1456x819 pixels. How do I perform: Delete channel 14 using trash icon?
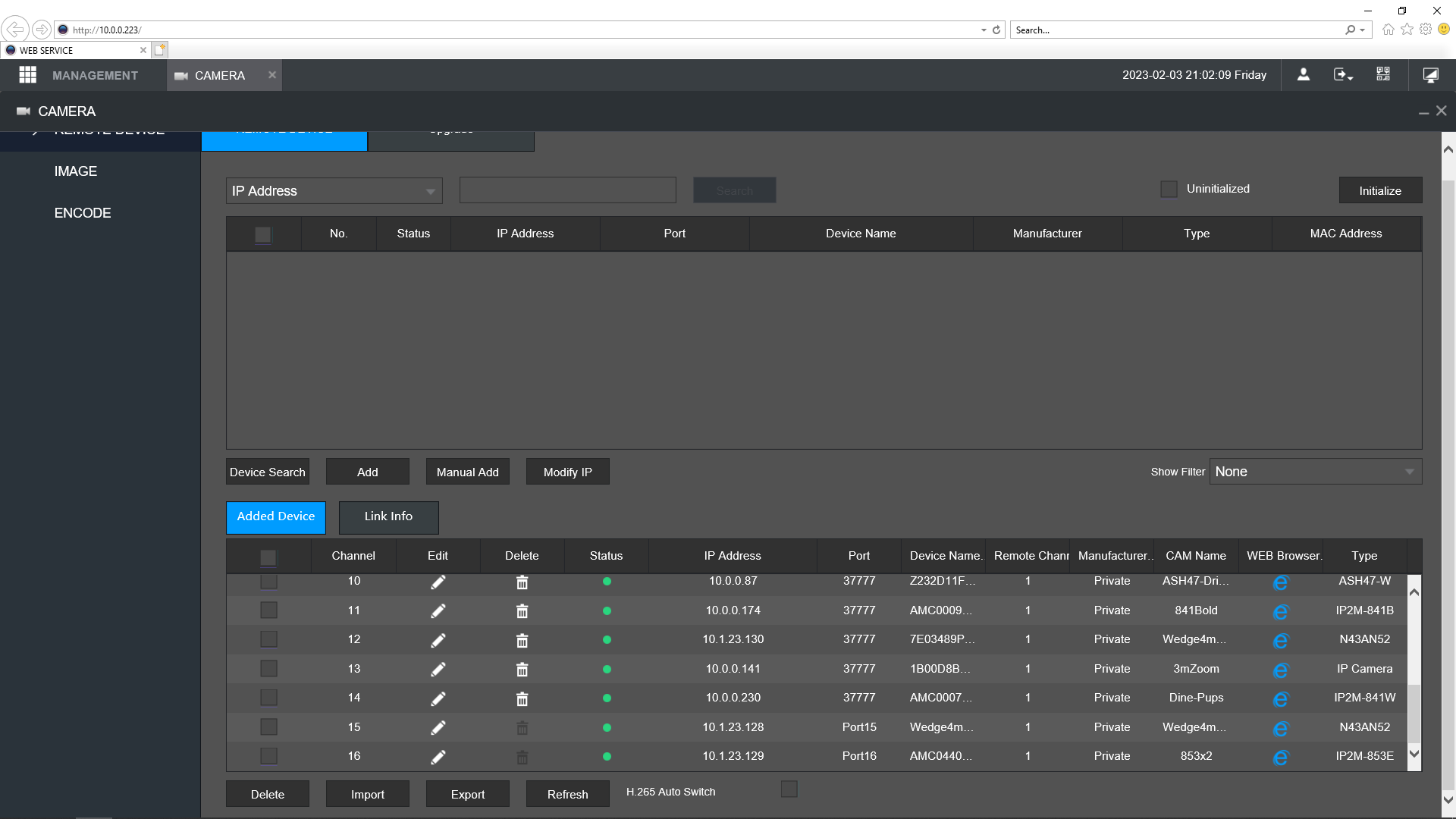pos(522,698)
